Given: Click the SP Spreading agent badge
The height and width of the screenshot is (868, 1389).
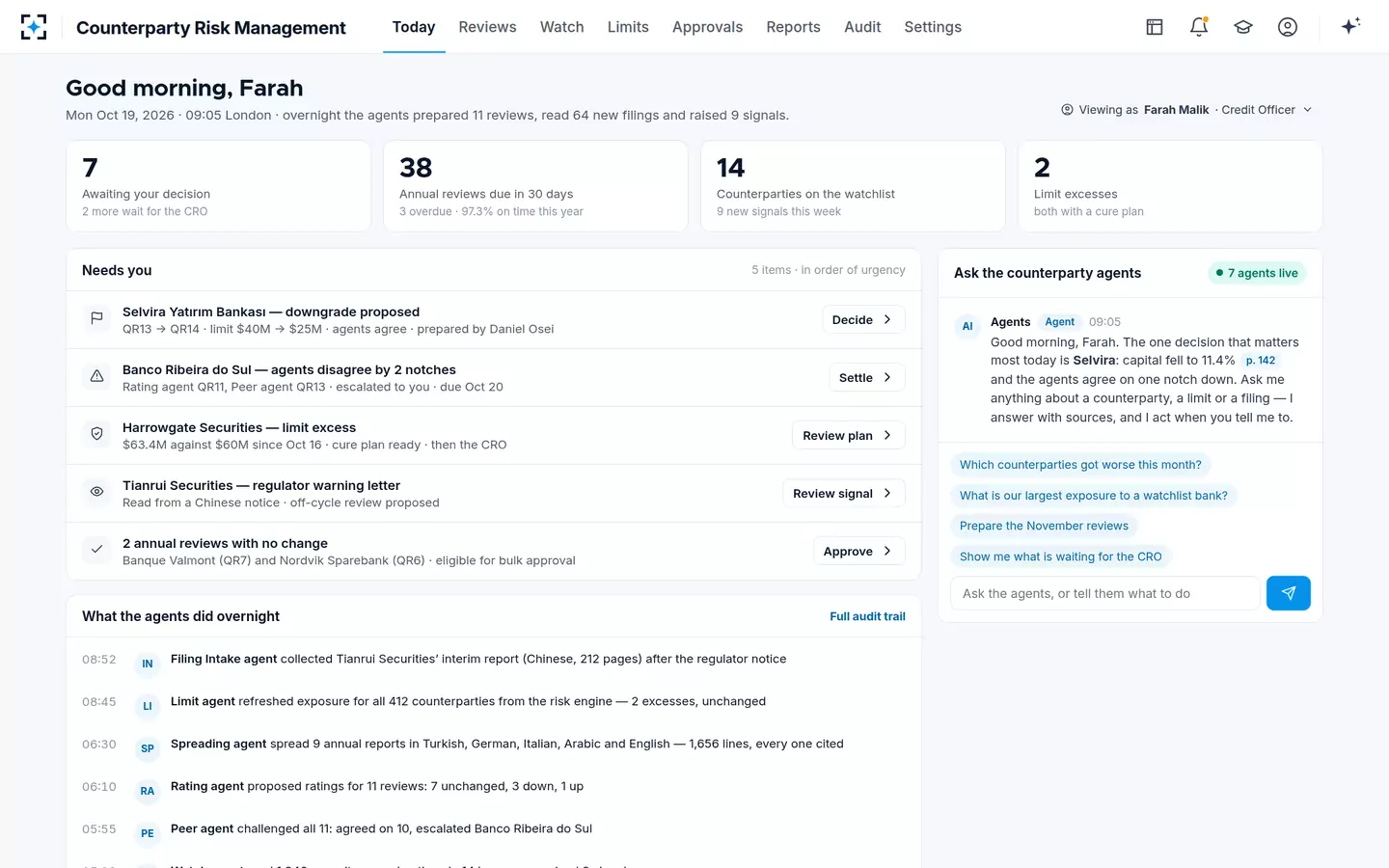Looking at the screenshot, I should (x=148, y=748).
